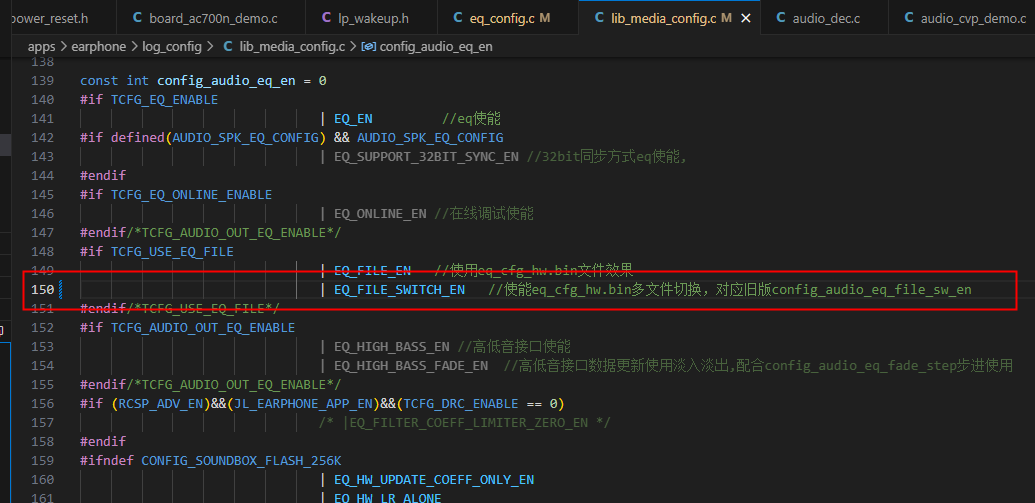Click the C file icon in the breadcrumb

coord(228,46)
